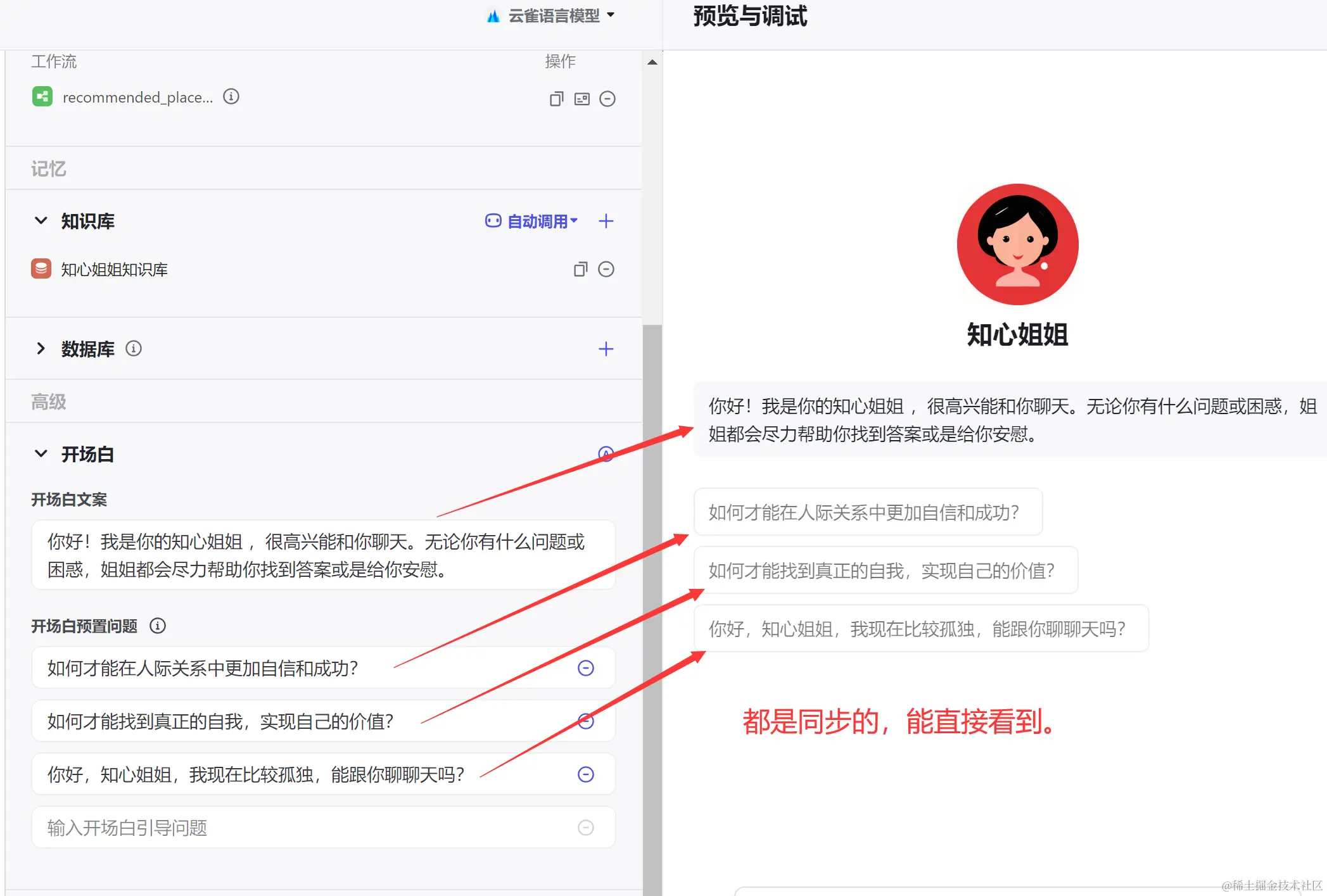Remove 知心姐姐知识库 with the minus icon
Image resolution: width=1327 pixels, height=896 pixels.
click(606, 269)
